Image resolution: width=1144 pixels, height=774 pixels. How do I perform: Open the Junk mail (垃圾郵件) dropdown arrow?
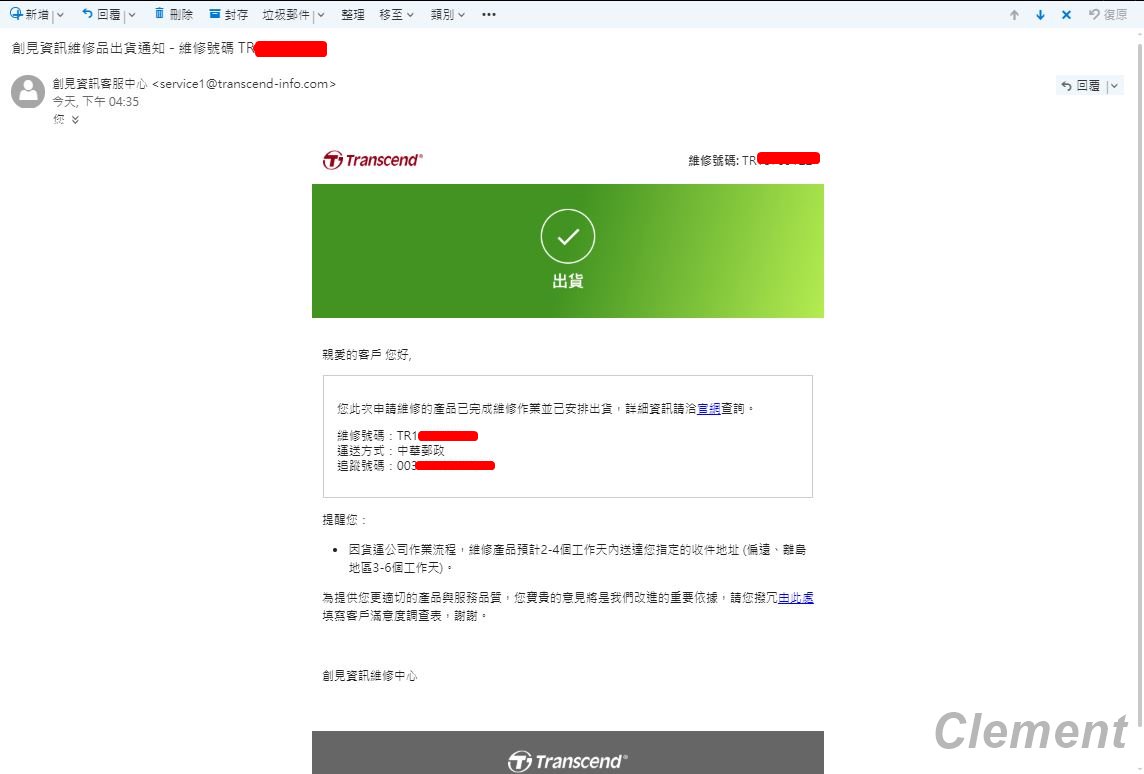pyautogui.click(x=321, y=15)
